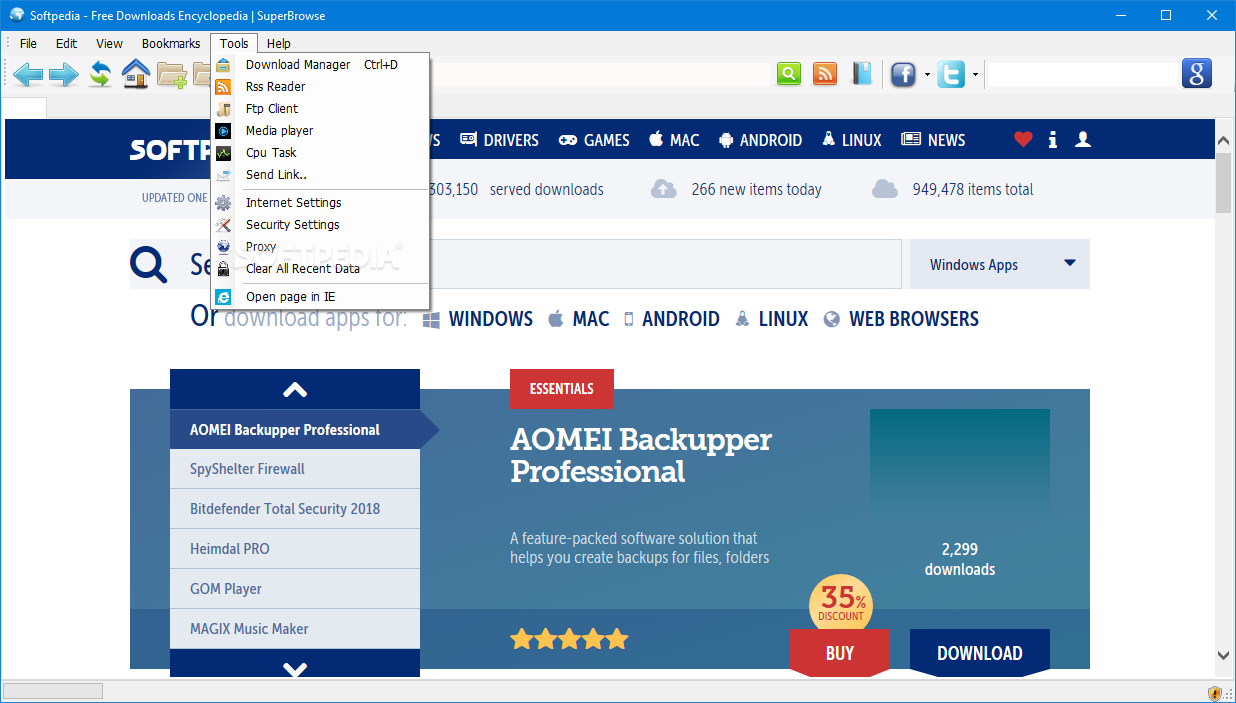Open the Help menu

pyautogui.click(x=279, y=43)
